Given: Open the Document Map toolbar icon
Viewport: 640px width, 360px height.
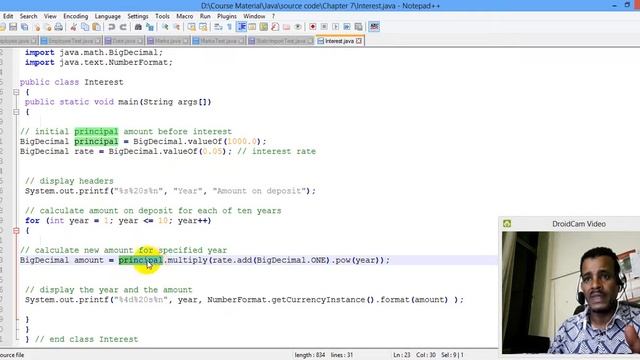Looking at the screenshot, I should (264, 27).
